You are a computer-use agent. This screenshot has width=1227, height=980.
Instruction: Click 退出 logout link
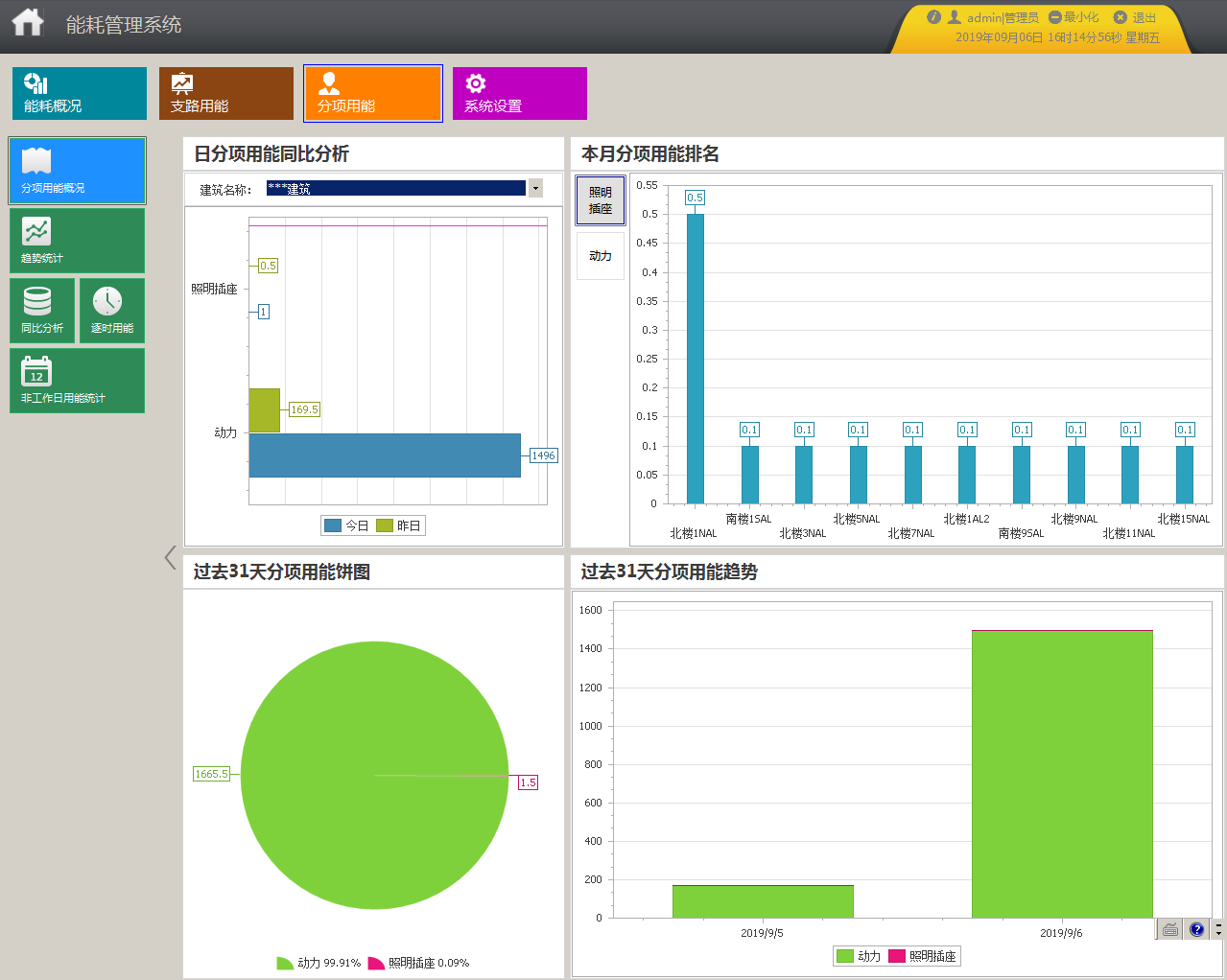1135,17
